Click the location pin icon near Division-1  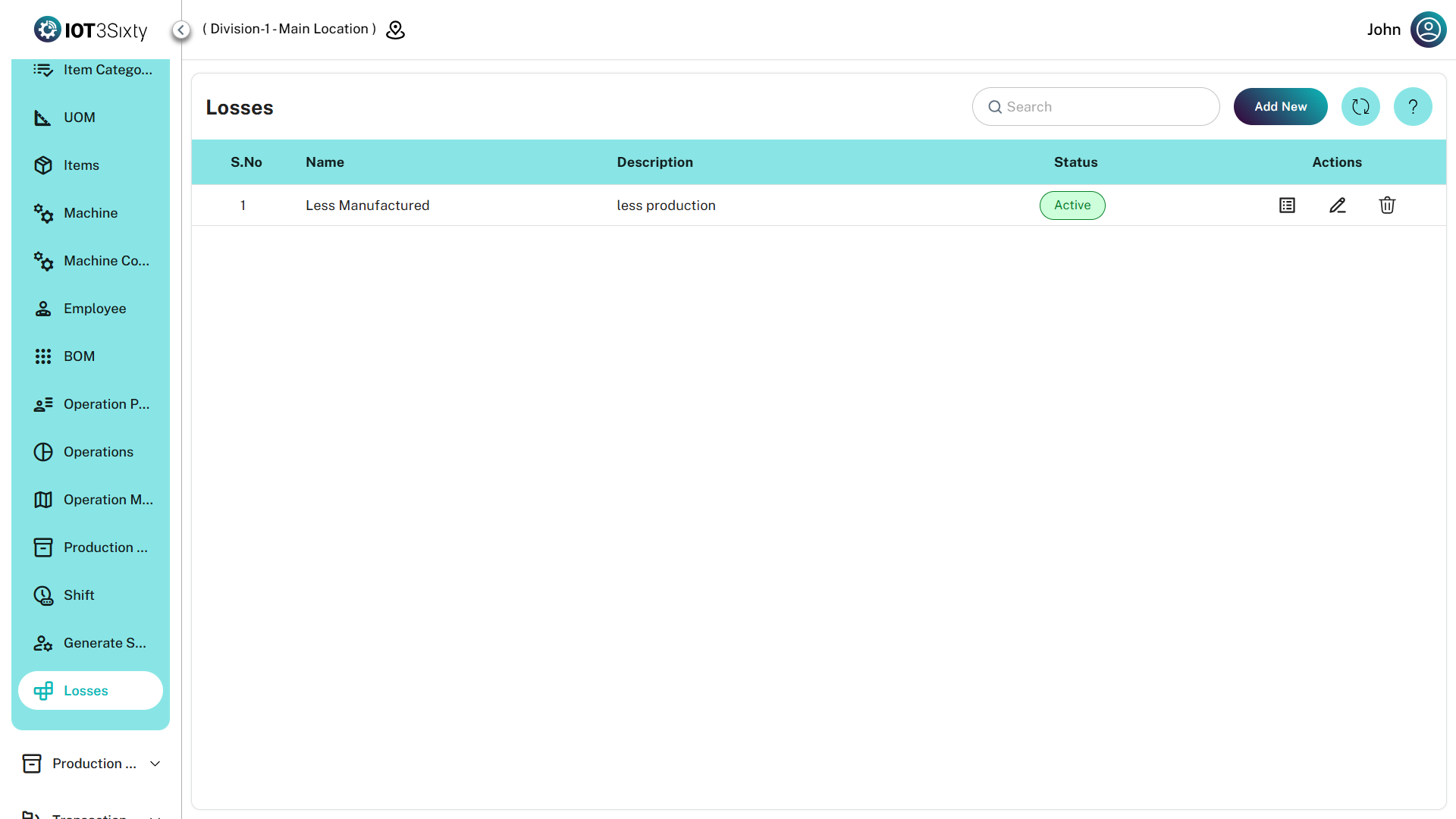(395, 30)
